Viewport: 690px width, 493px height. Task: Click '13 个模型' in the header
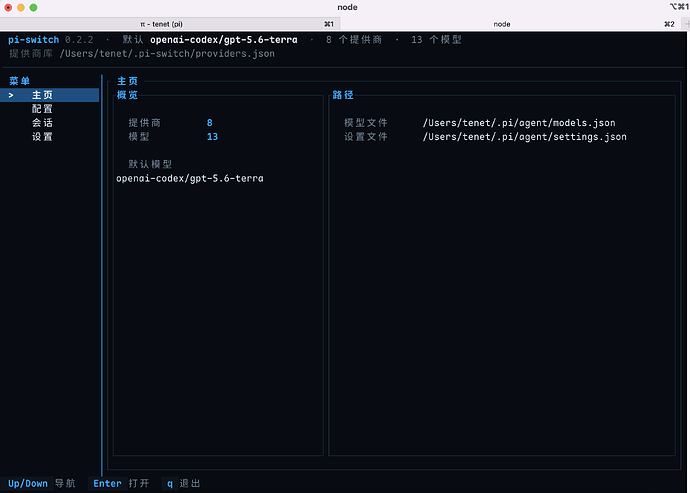436,40
